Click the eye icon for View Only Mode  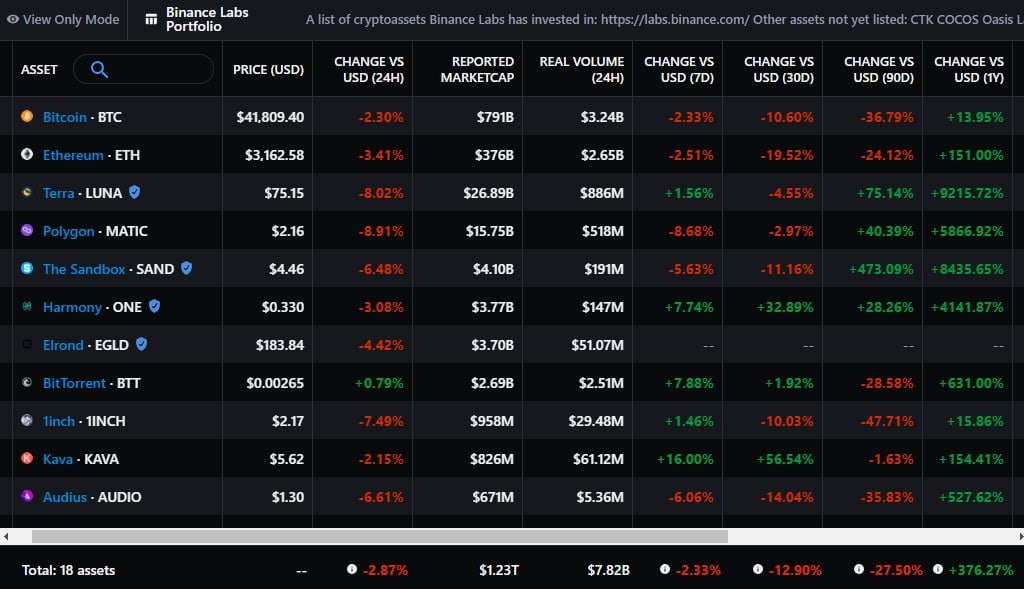[12, 20]
